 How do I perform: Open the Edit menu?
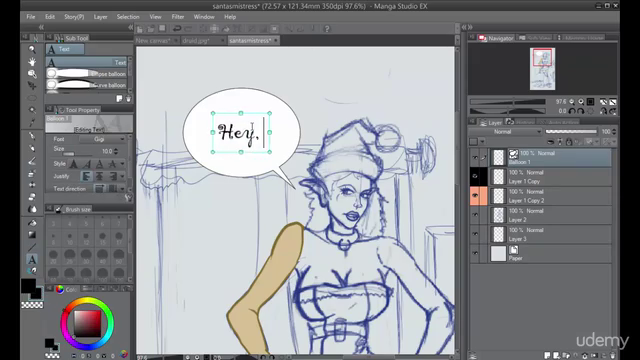click(50, 17)
